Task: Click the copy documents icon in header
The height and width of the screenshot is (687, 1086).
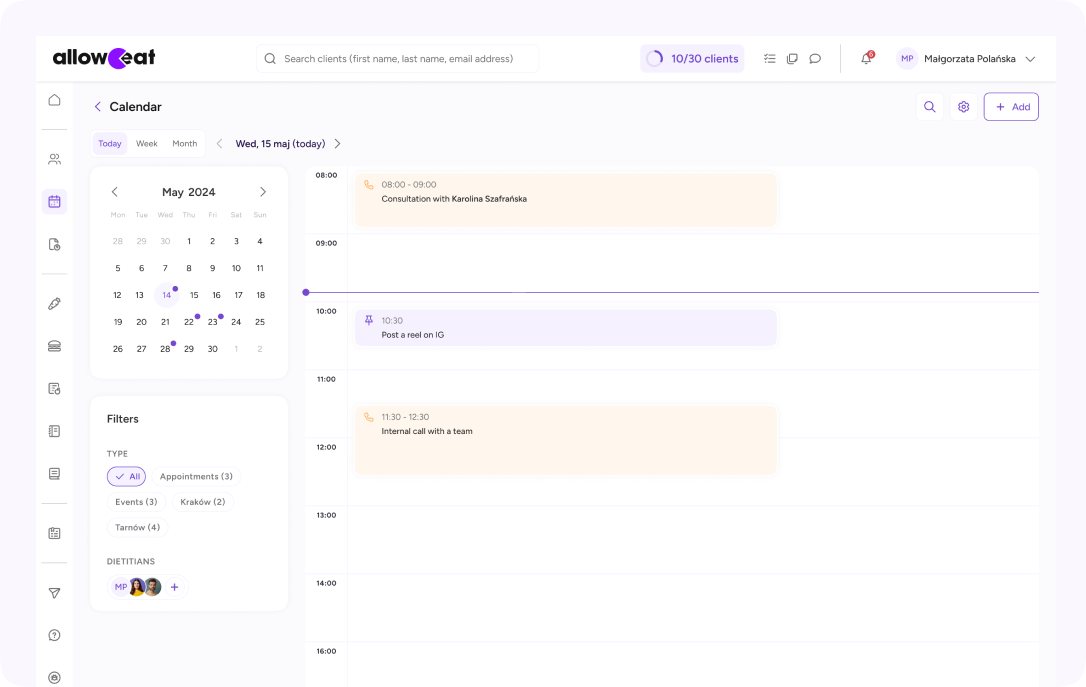Action: pos(792,59)
